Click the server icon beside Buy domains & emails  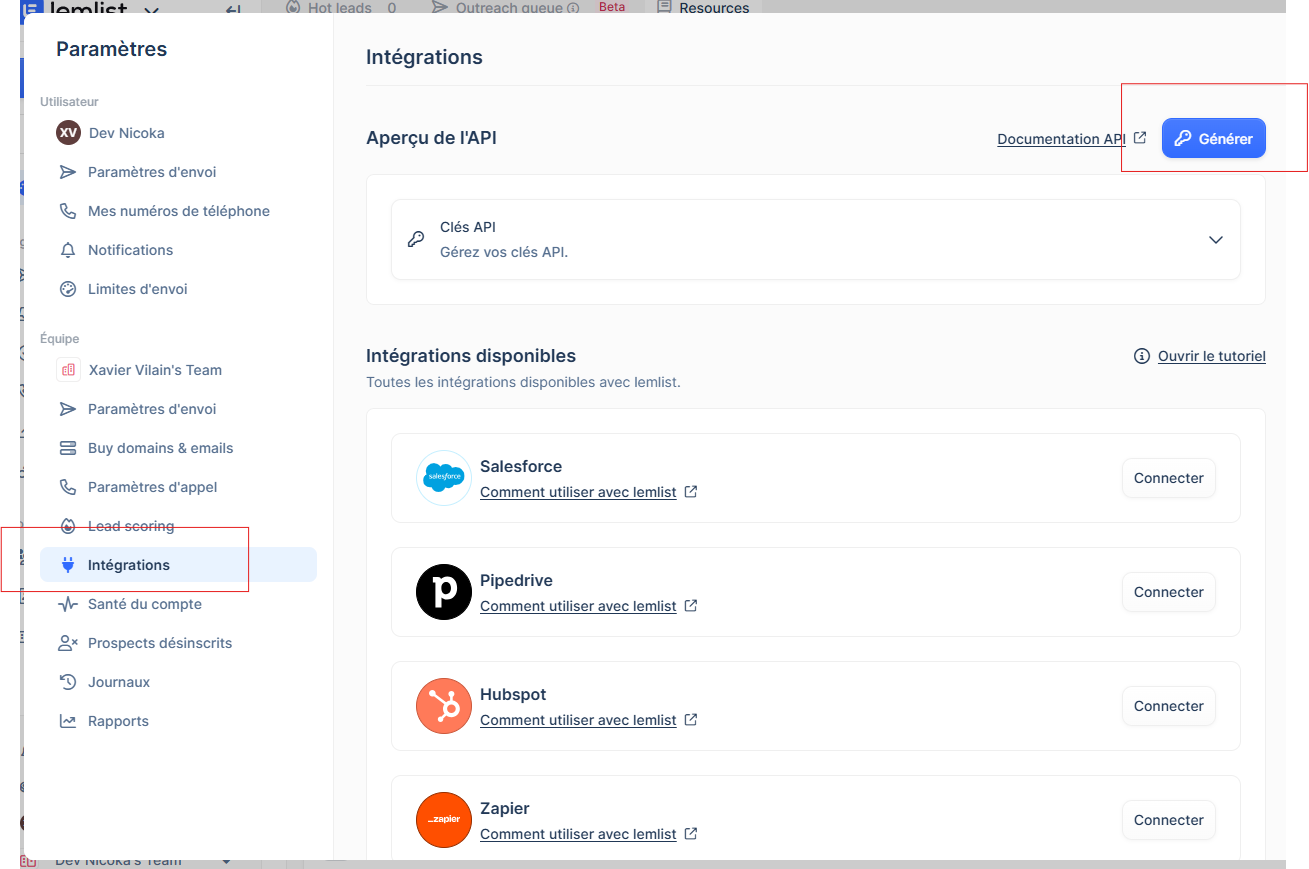click(x=68, y=448)
